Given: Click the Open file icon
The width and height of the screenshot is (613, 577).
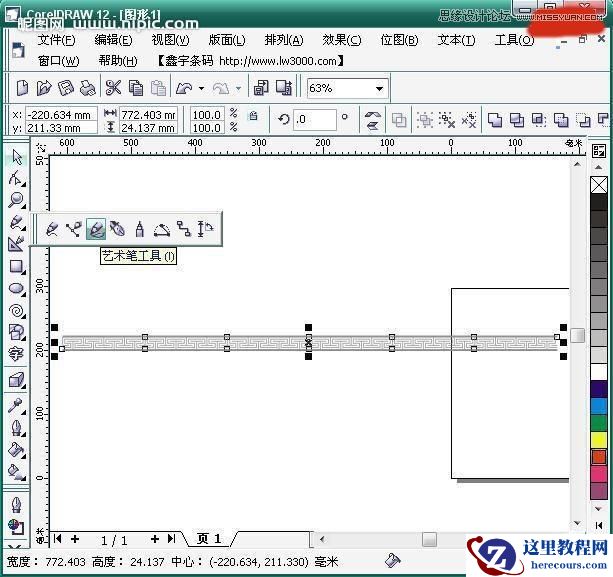Looking at the screenshot, I should pos(44,88).
